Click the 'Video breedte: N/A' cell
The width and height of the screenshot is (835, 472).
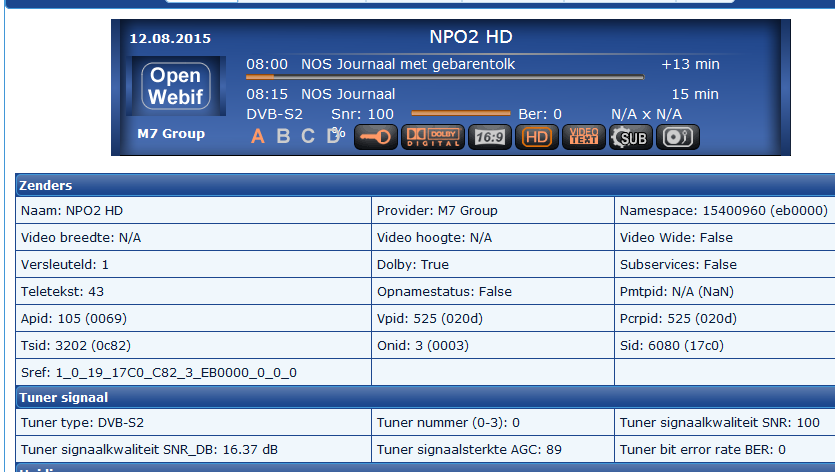pos(193,238)
